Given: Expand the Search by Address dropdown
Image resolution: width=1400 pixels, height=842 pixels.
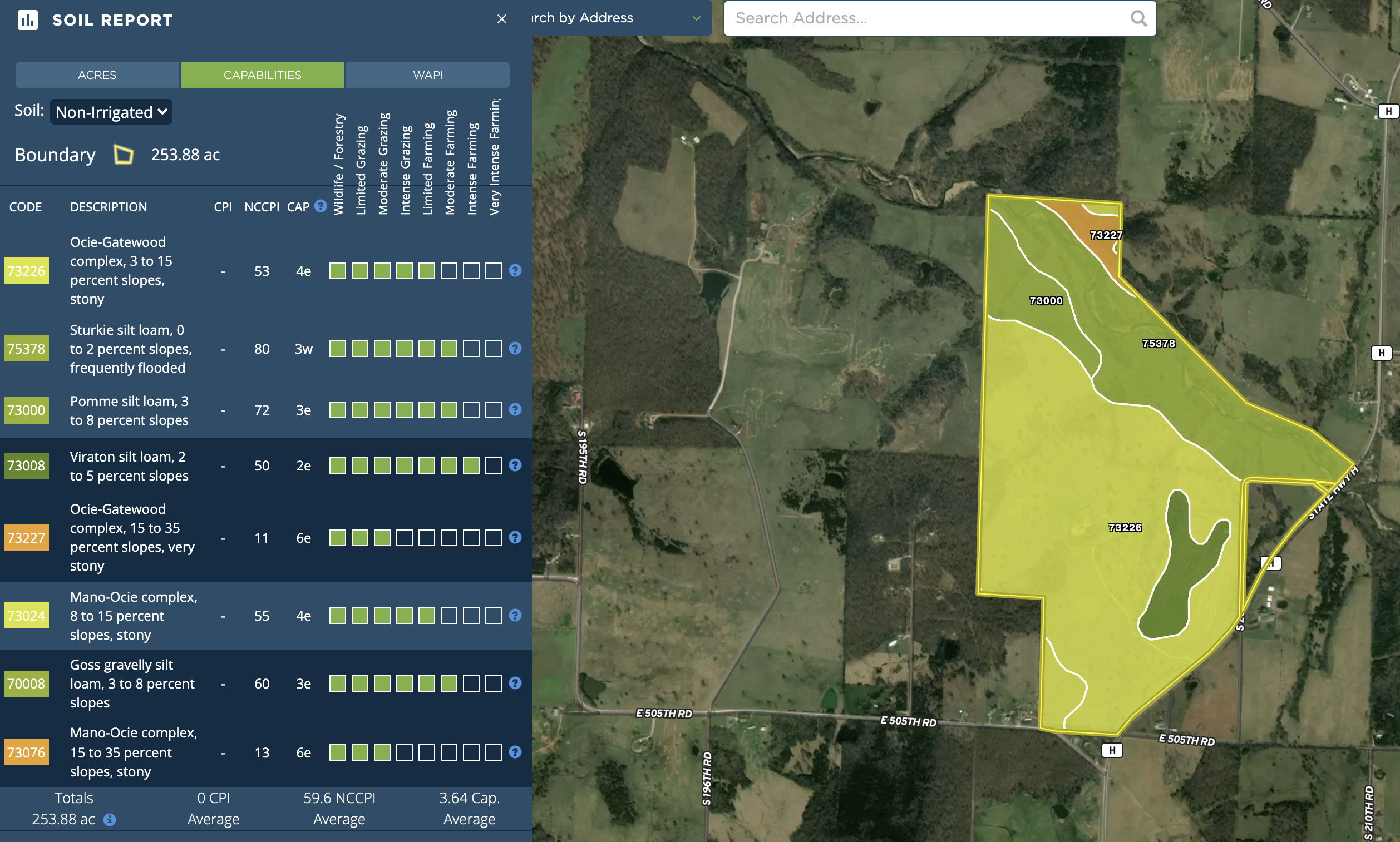Looking at the screenshot, I should click(696, 18).
